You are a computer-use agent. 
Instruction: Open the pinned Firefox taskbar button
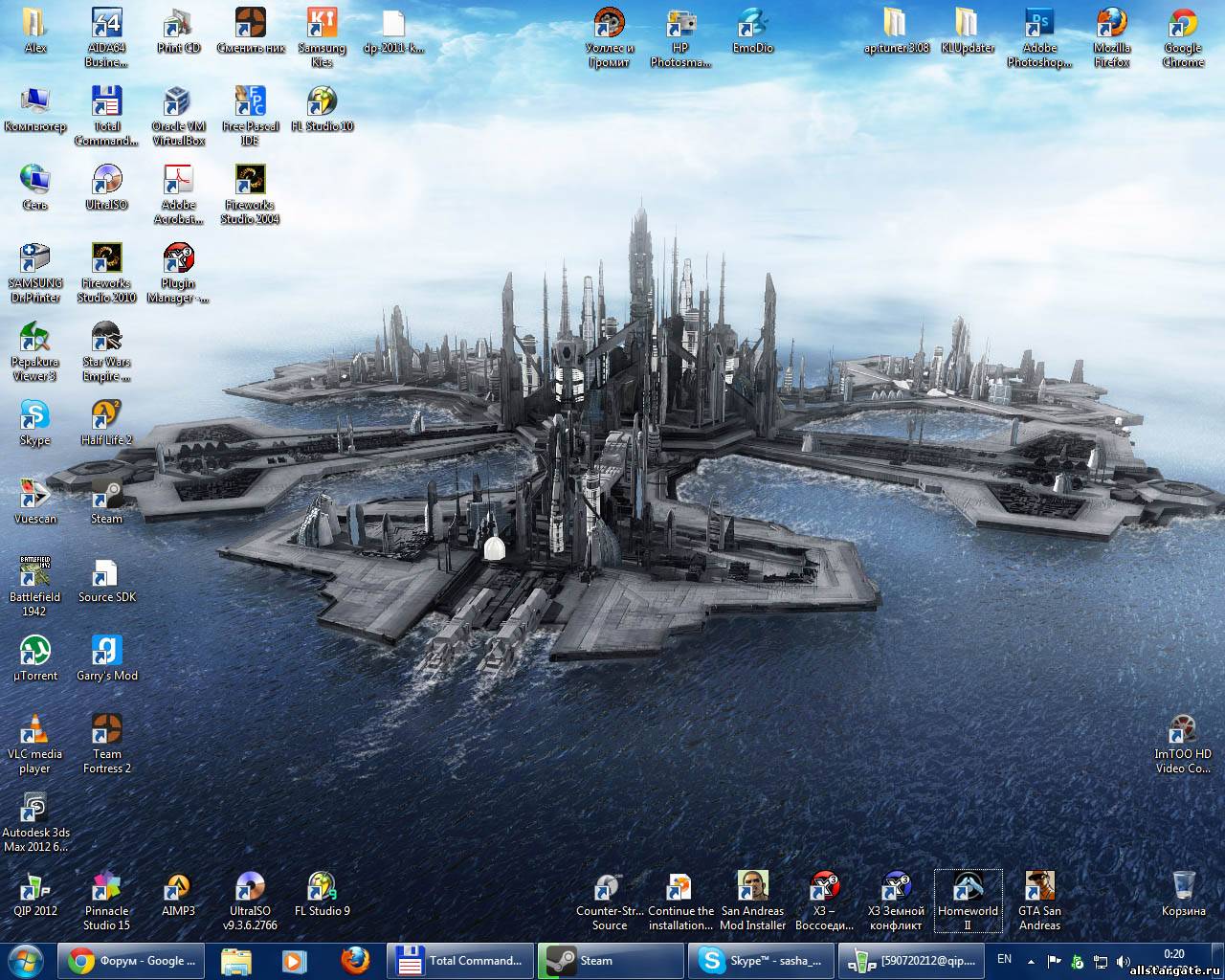coord(355,961)
